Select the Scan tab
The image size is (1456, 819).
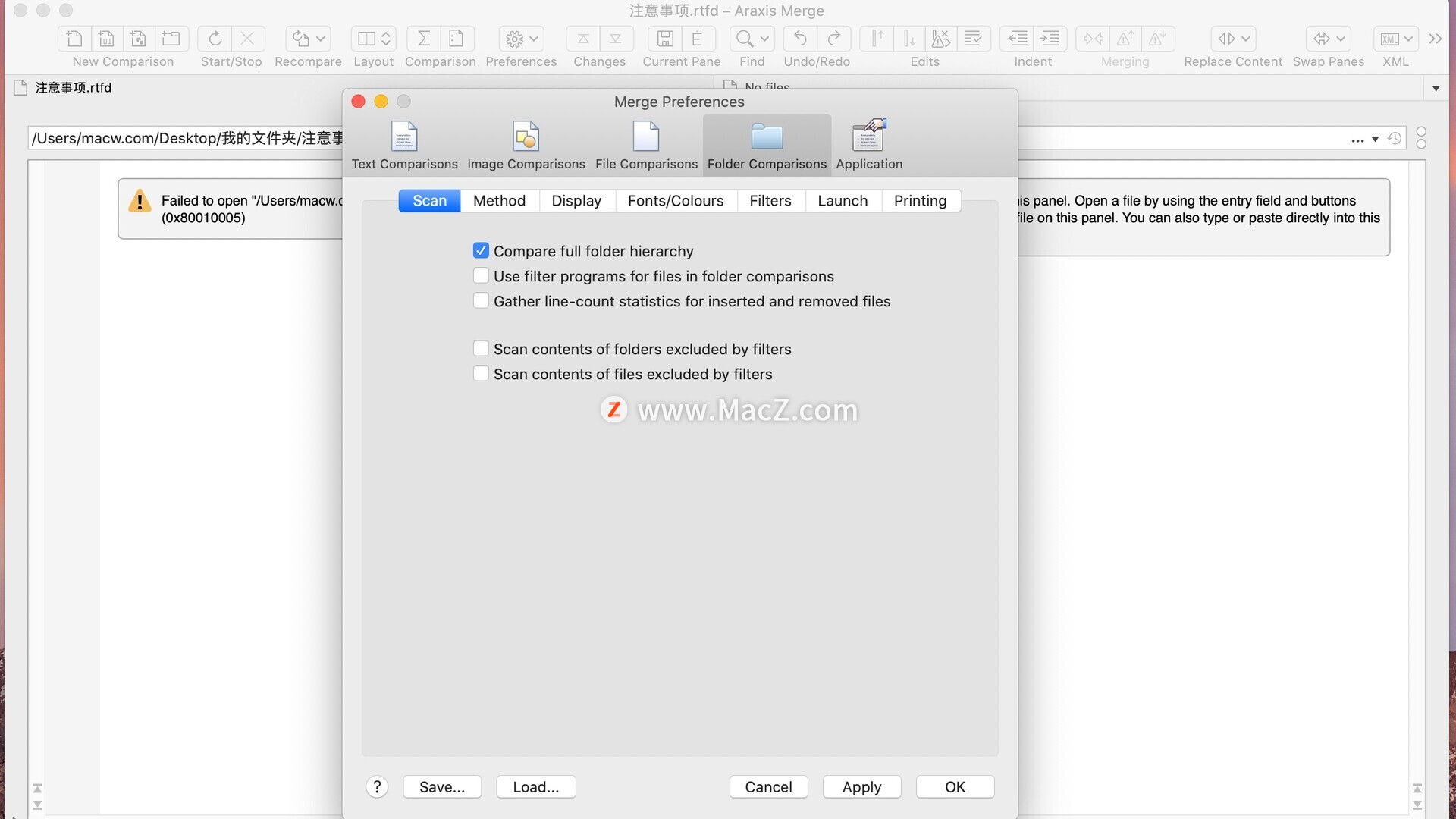(429, 200)
